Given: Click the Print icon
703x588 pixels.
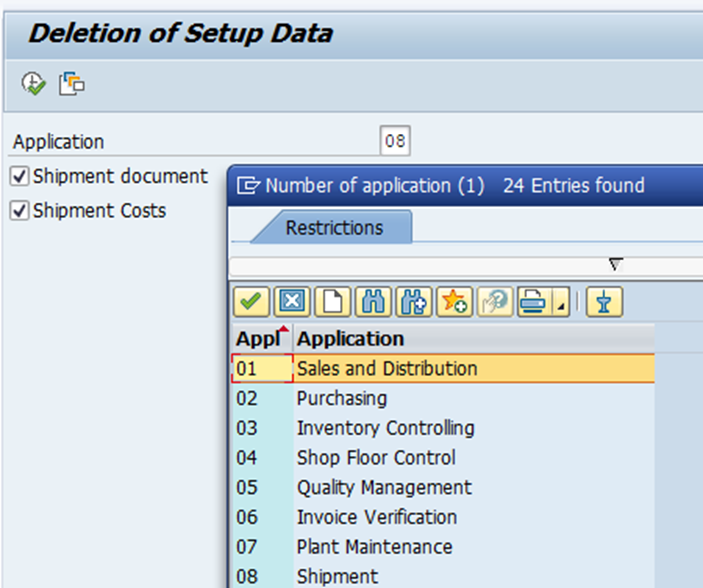Looking at the screenshot, I should pos(534,301).
